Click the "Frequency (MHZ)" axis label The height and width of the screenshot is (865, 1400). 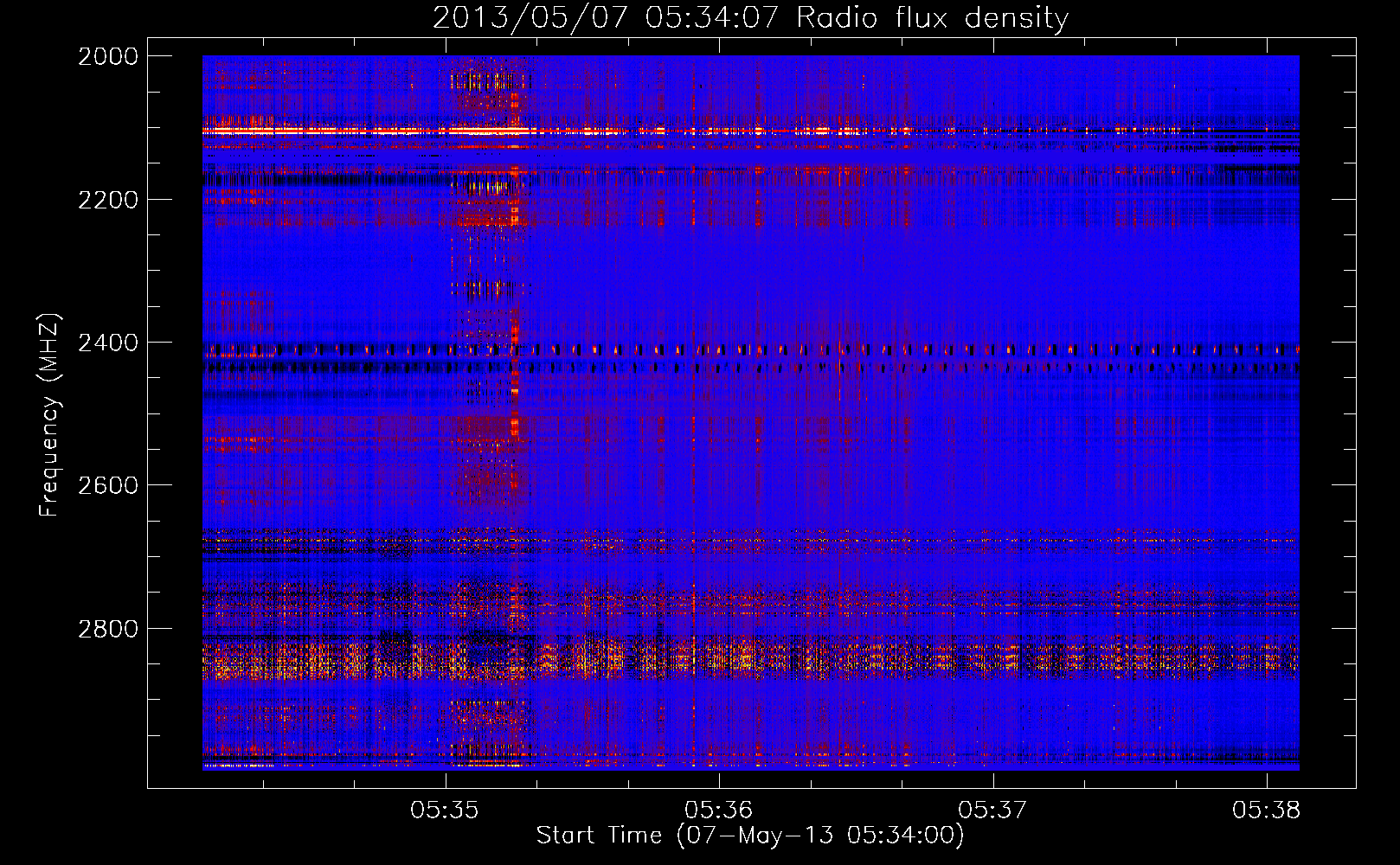pos(50,415)
